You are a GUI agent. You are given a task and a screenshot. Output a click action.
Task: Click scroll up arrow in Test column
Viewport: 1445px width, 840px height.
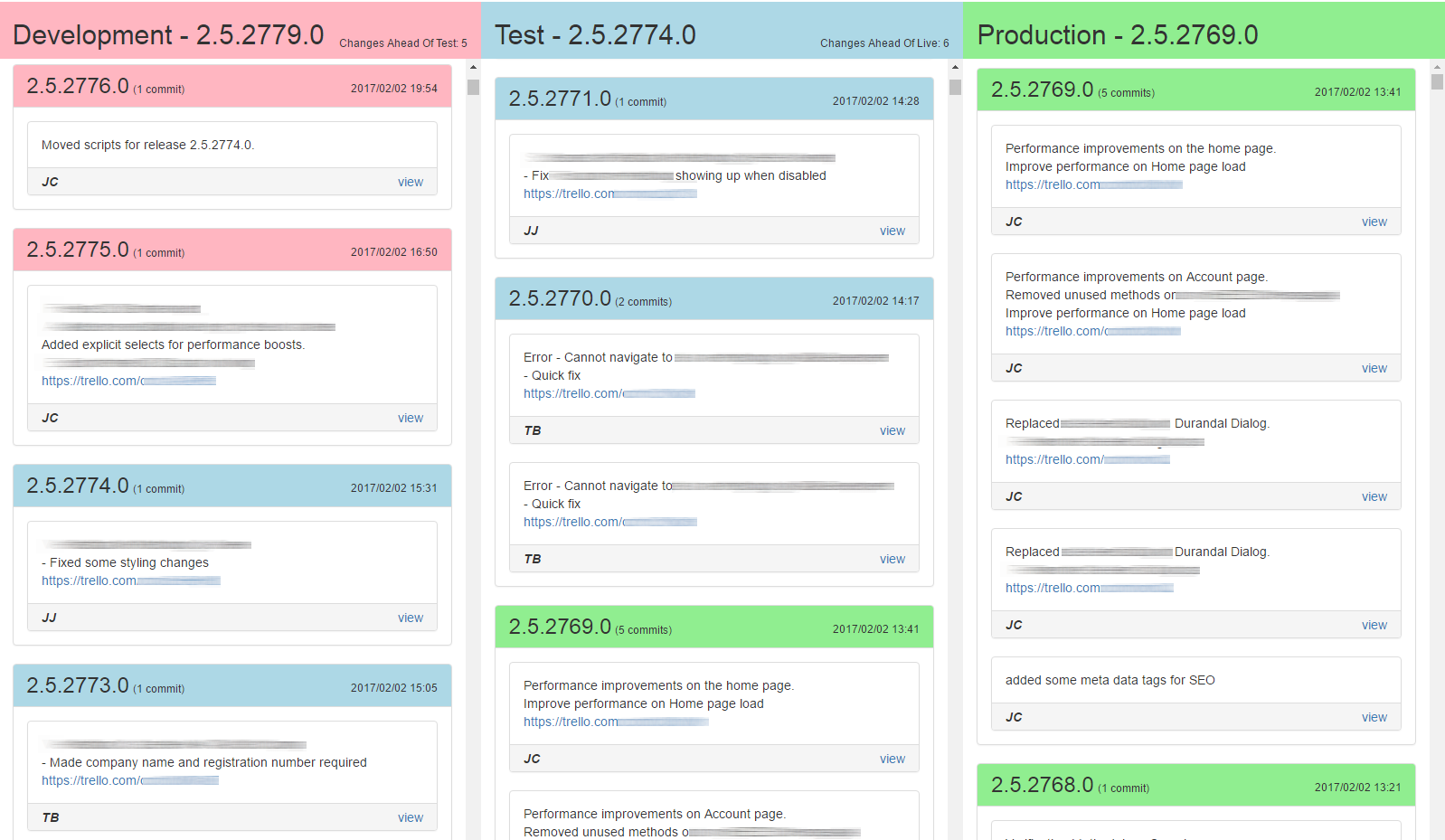955,67
